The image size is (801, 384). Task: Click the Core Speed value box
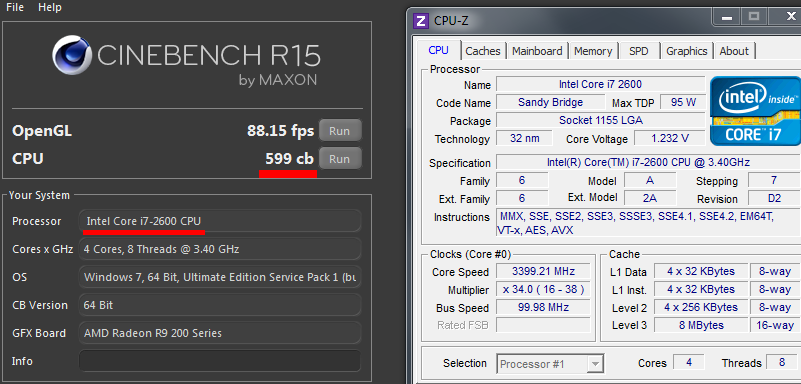(543, 271)
